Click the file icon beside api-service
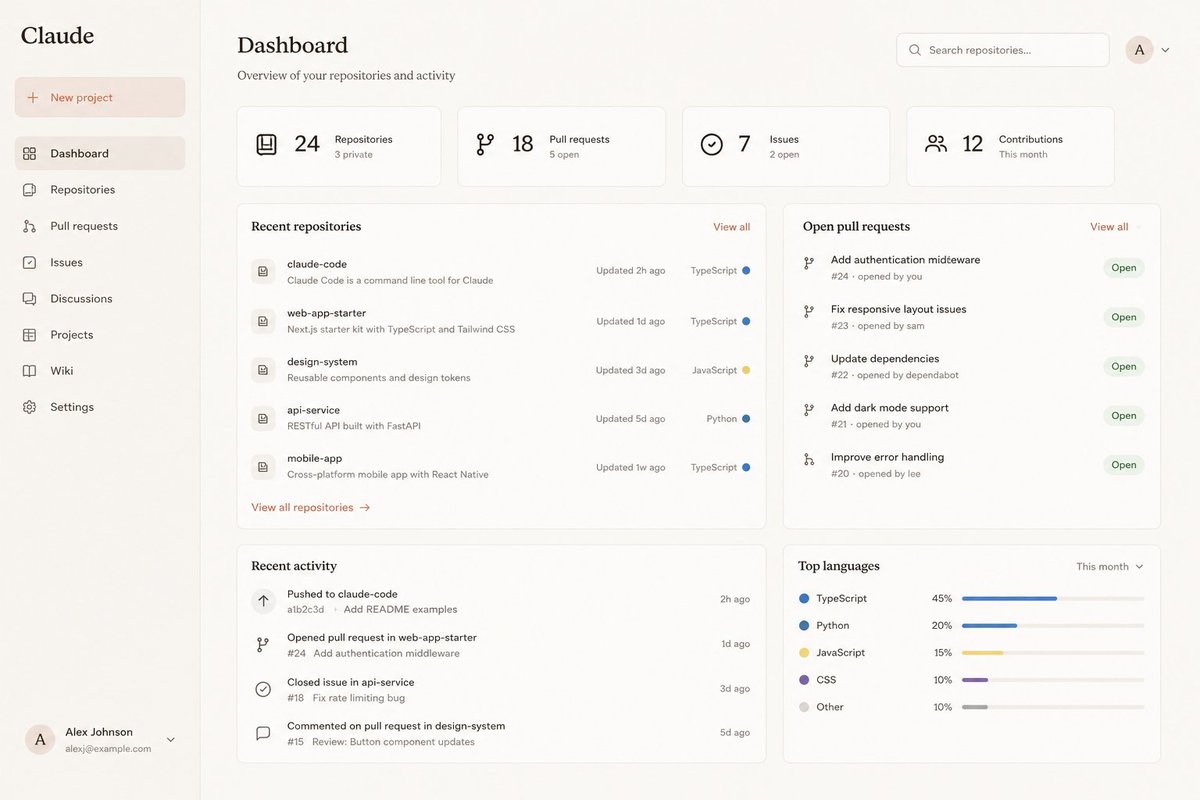Screen dimensions: 1200x800 click(263, 418)
